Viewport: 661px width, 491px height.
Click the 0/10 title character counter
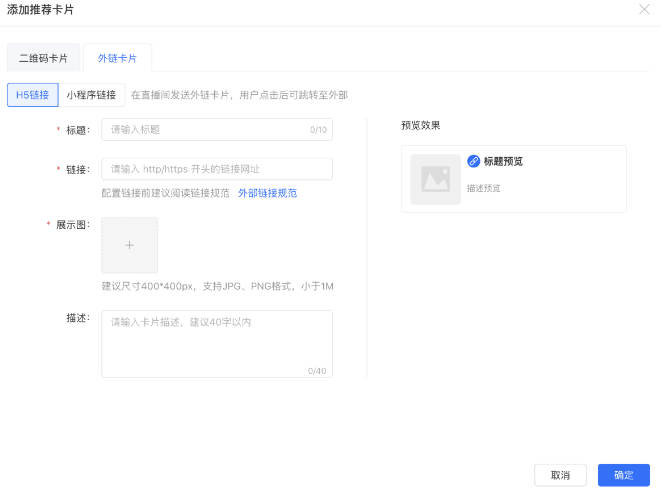coord(318,130)
